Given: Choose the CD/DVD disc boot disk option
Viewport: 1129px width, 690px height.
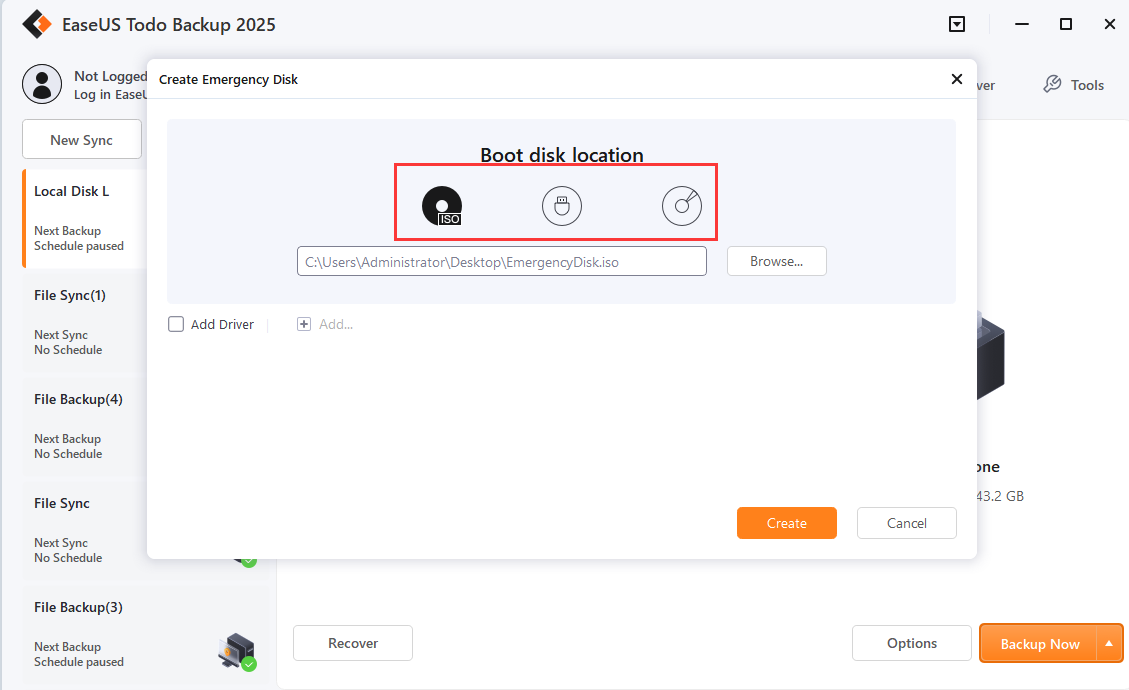Looking at the screenshot, I should tap(682, 206).
